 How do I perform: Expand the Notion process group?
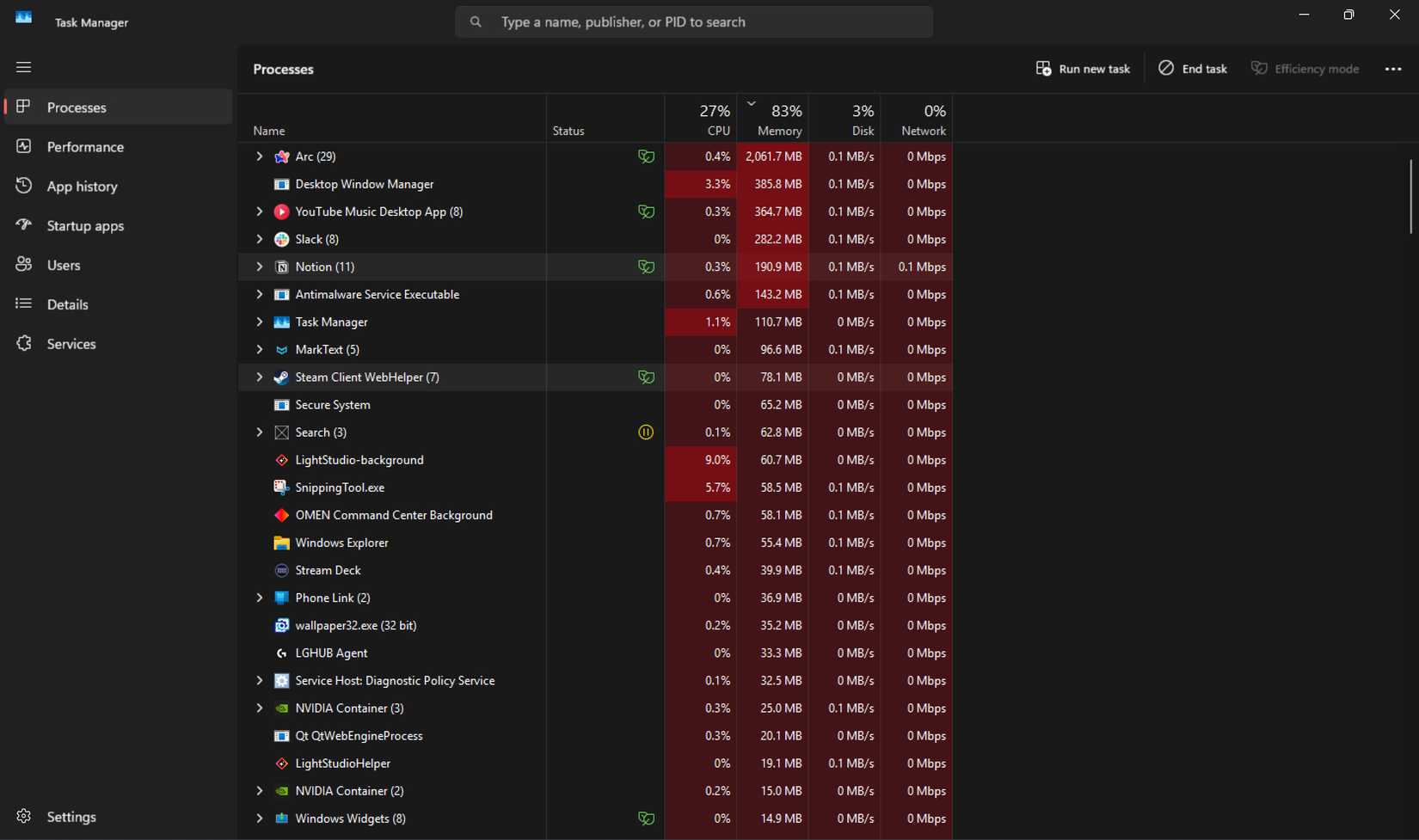click(260, 267)
